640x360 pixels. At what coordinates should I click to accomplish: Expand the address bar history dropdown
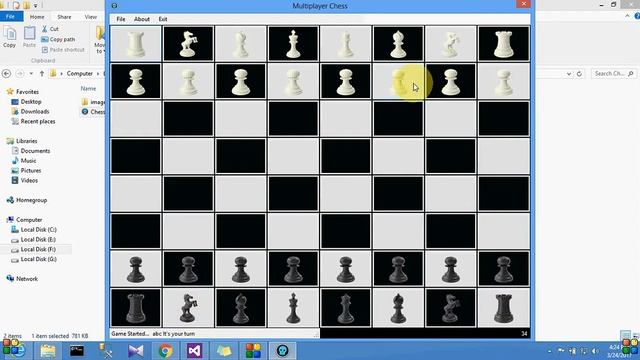569,74
